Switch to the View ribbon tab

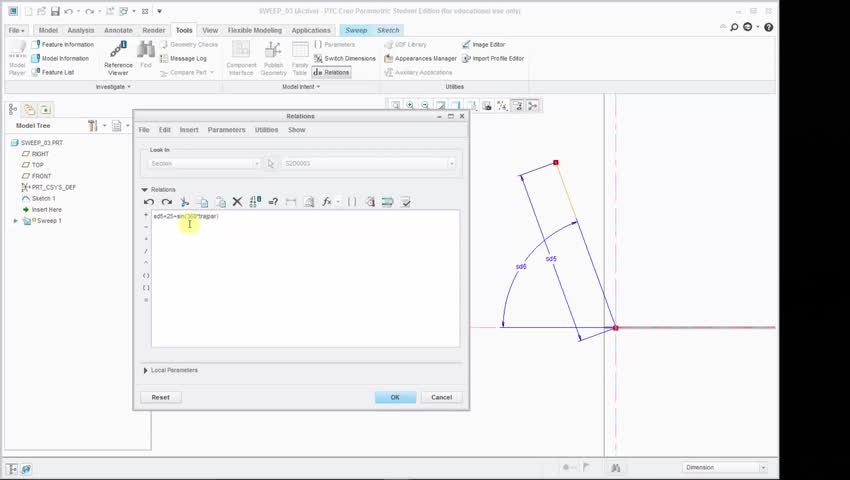click(x=210, y=30)
